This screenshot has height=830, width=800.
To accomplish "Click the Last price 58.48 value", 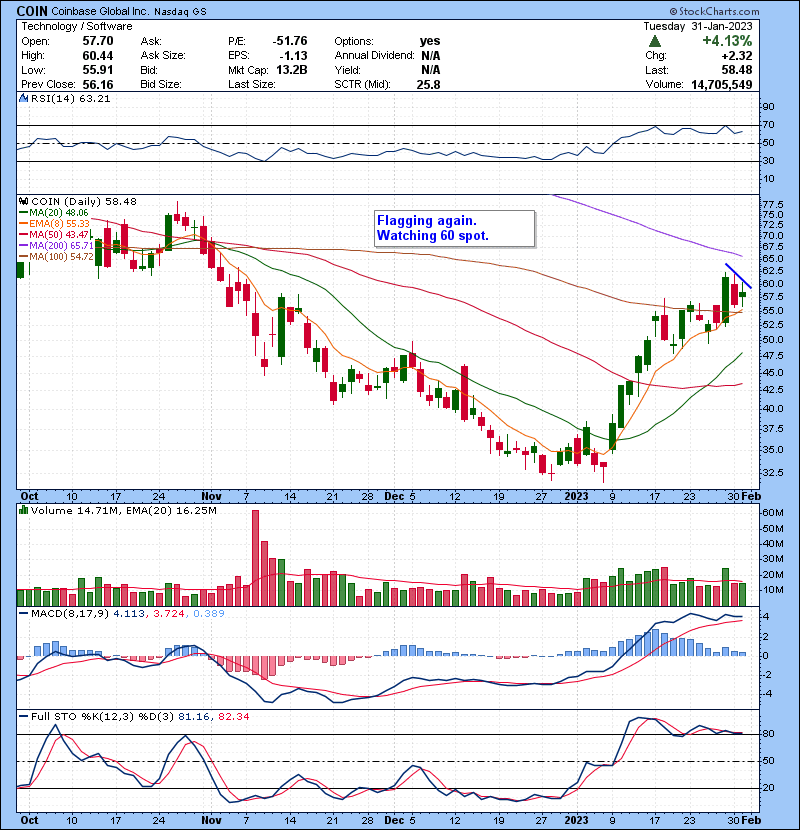I will 736,70.
